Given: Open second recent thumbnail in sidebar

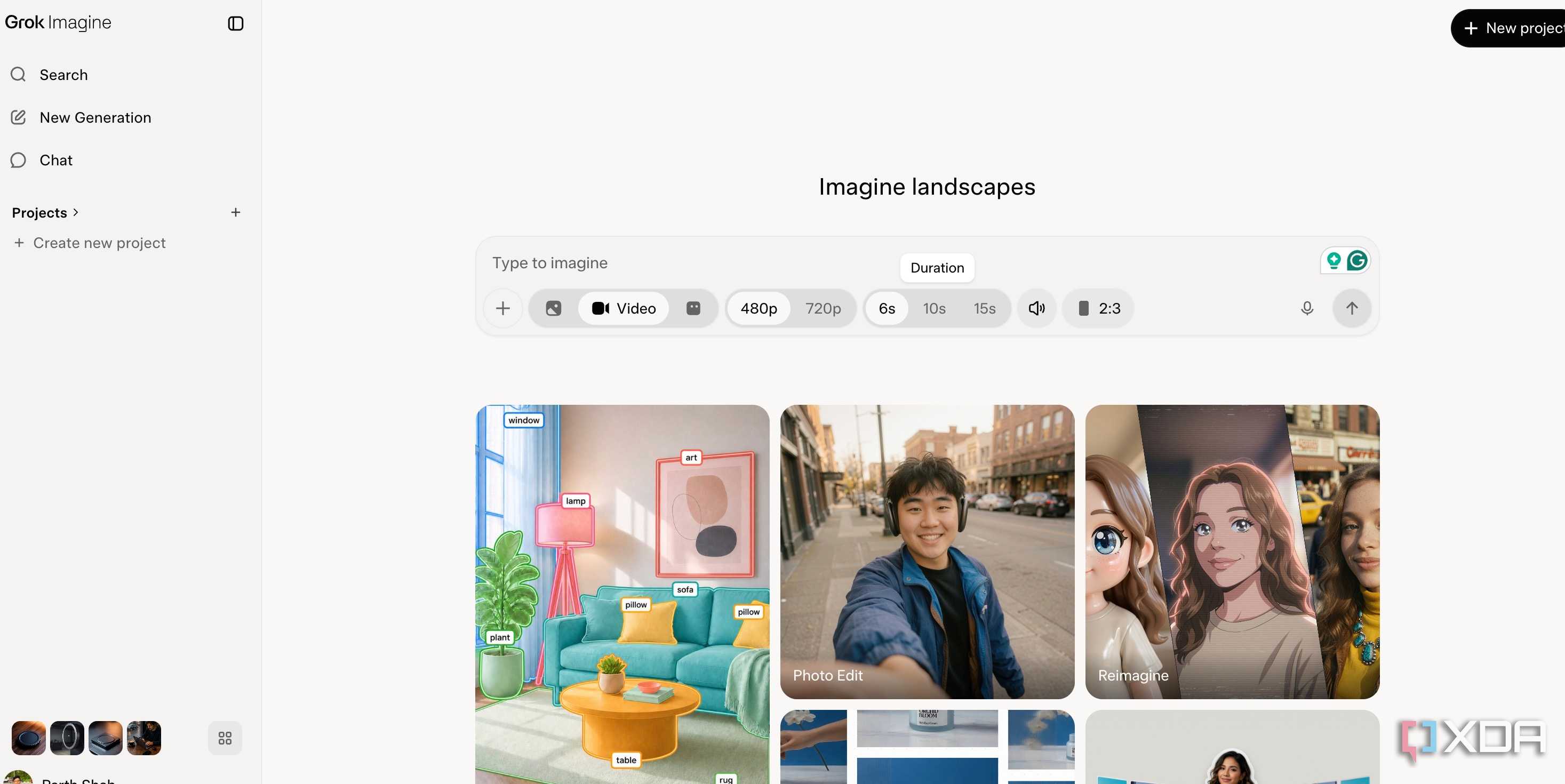Looking at the screenshot, I should 67,738.
